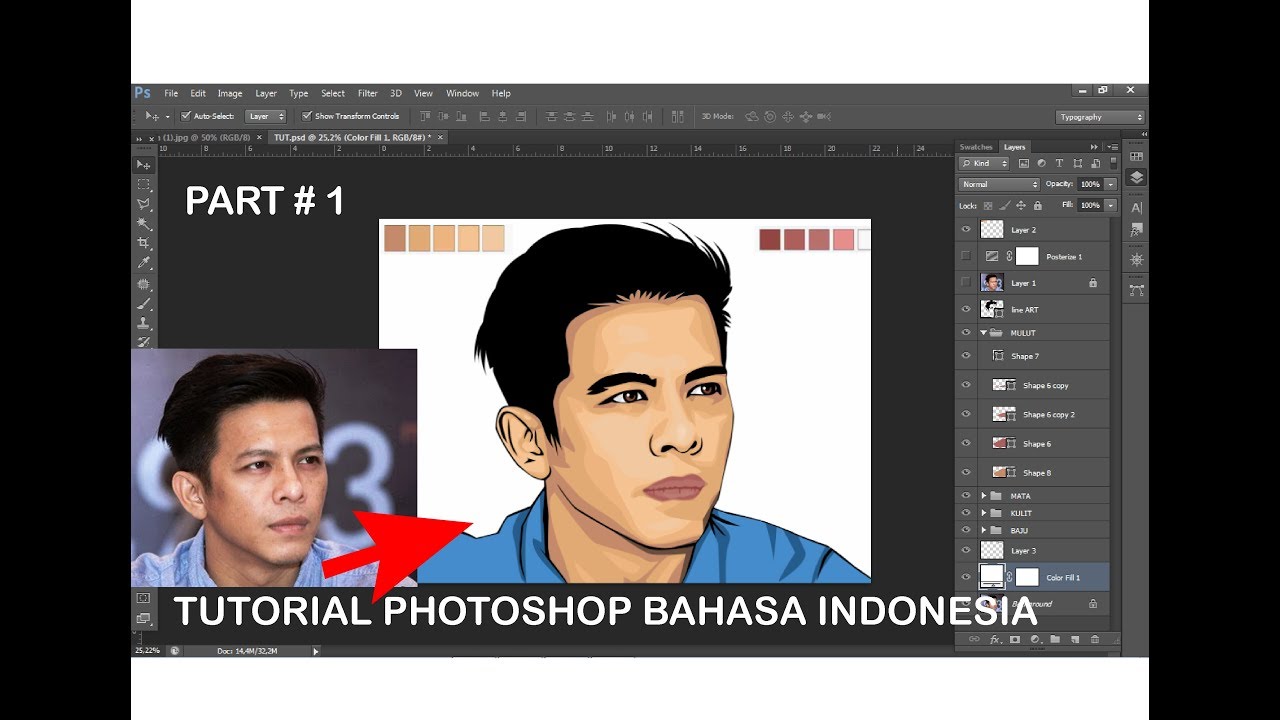Open the Window menu
The image size is (1280, 720).
pyautogui.click(x=462, y=93)
